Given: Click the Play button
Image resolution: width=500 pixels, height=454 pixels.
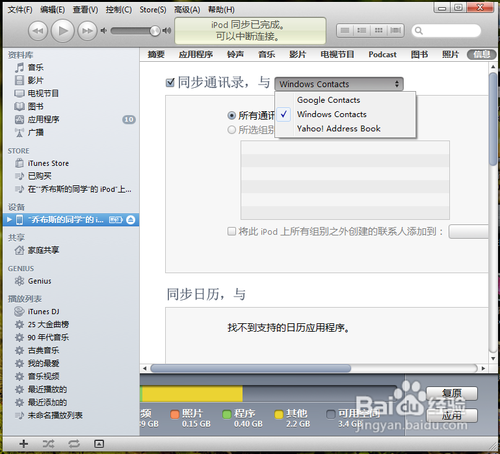Looking at the screenshot, I should tap(62, 31).
